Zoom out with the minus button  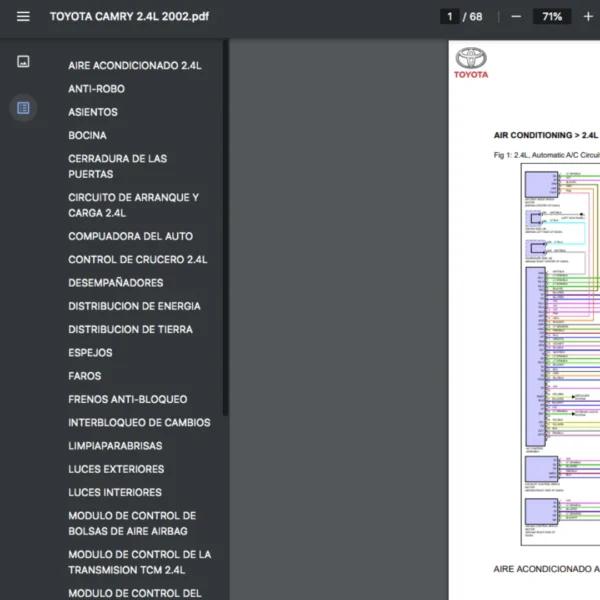click(x=516, y=17)
